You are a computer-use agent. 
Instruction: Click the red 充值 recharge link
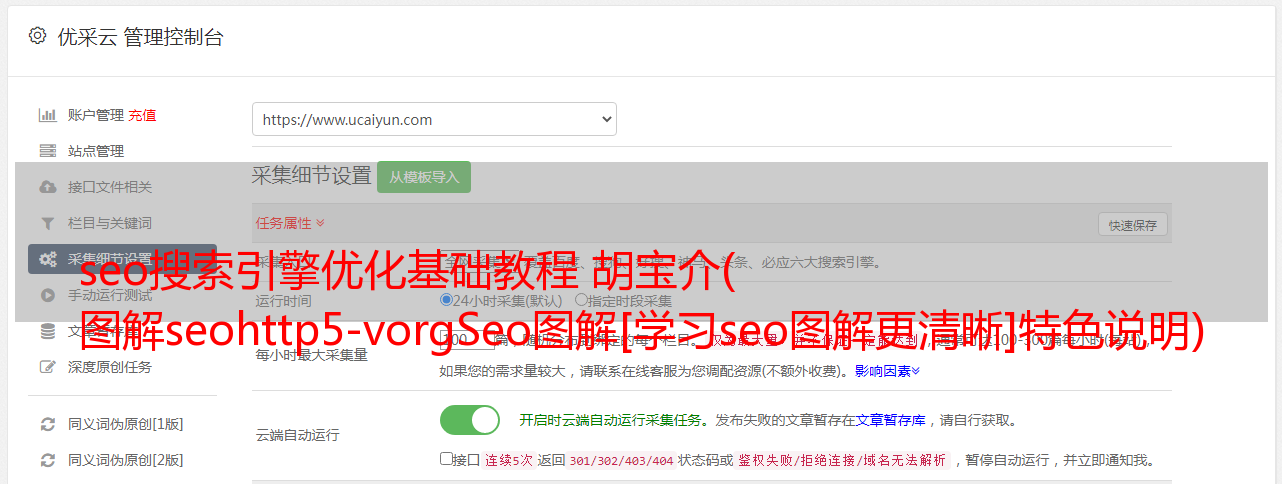142,115
